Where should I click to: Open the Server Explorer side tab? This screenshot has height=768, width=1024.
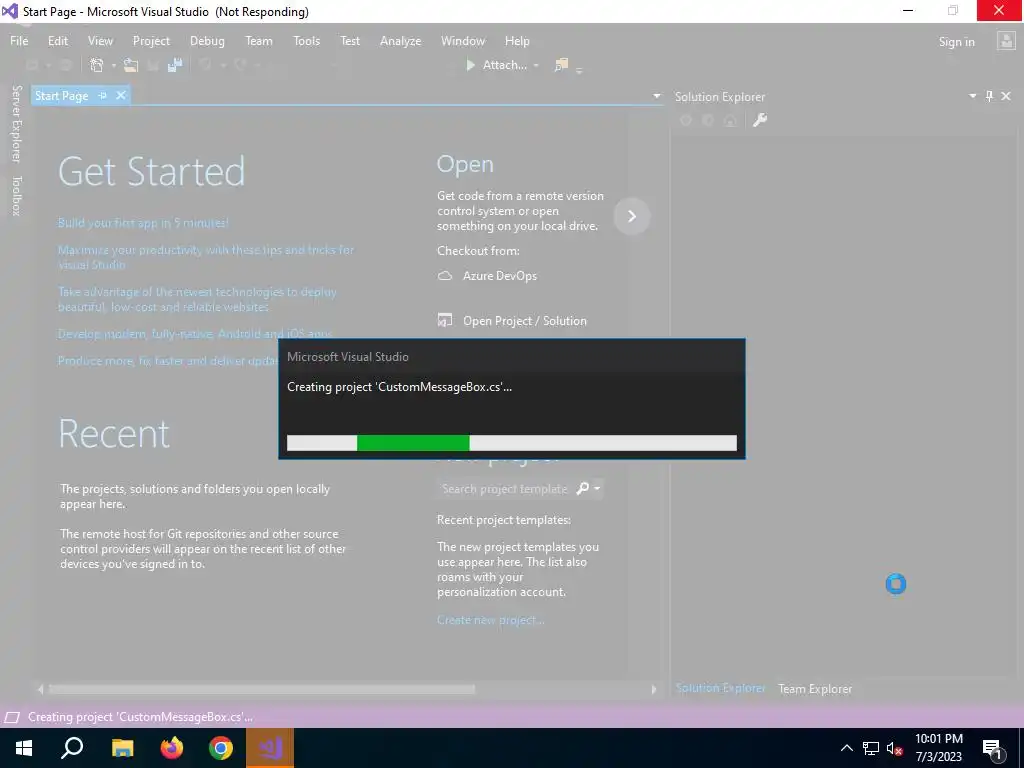pos(17,123)
